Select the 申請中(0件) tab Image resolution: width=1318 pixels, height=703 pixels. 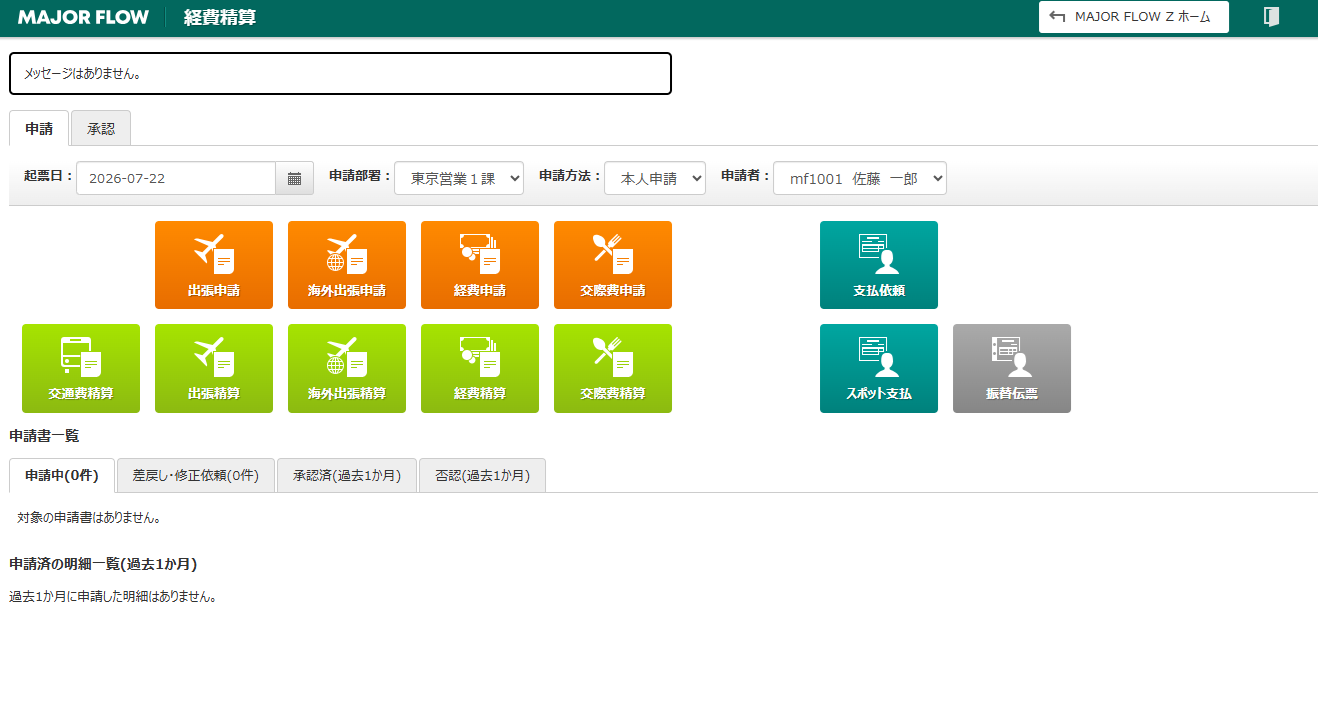(62, 475)
